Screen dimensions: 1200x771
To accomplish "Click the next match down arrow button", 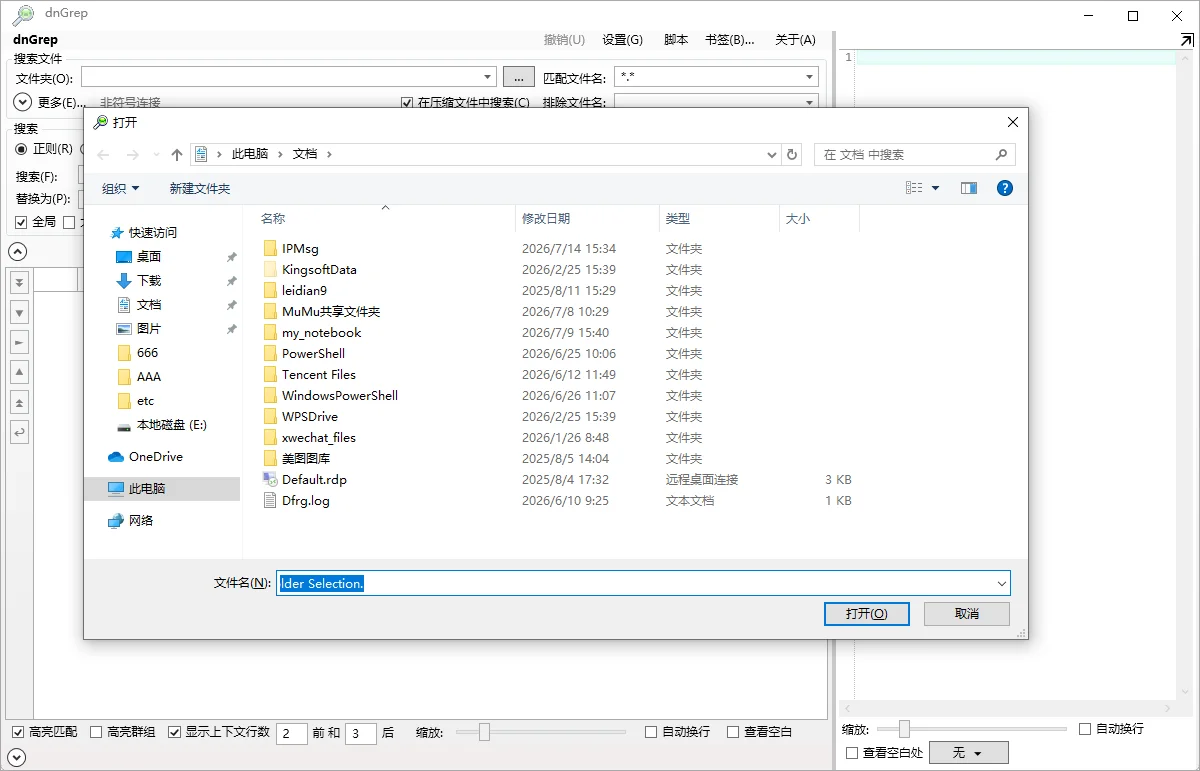I will [x=19, y=313].
